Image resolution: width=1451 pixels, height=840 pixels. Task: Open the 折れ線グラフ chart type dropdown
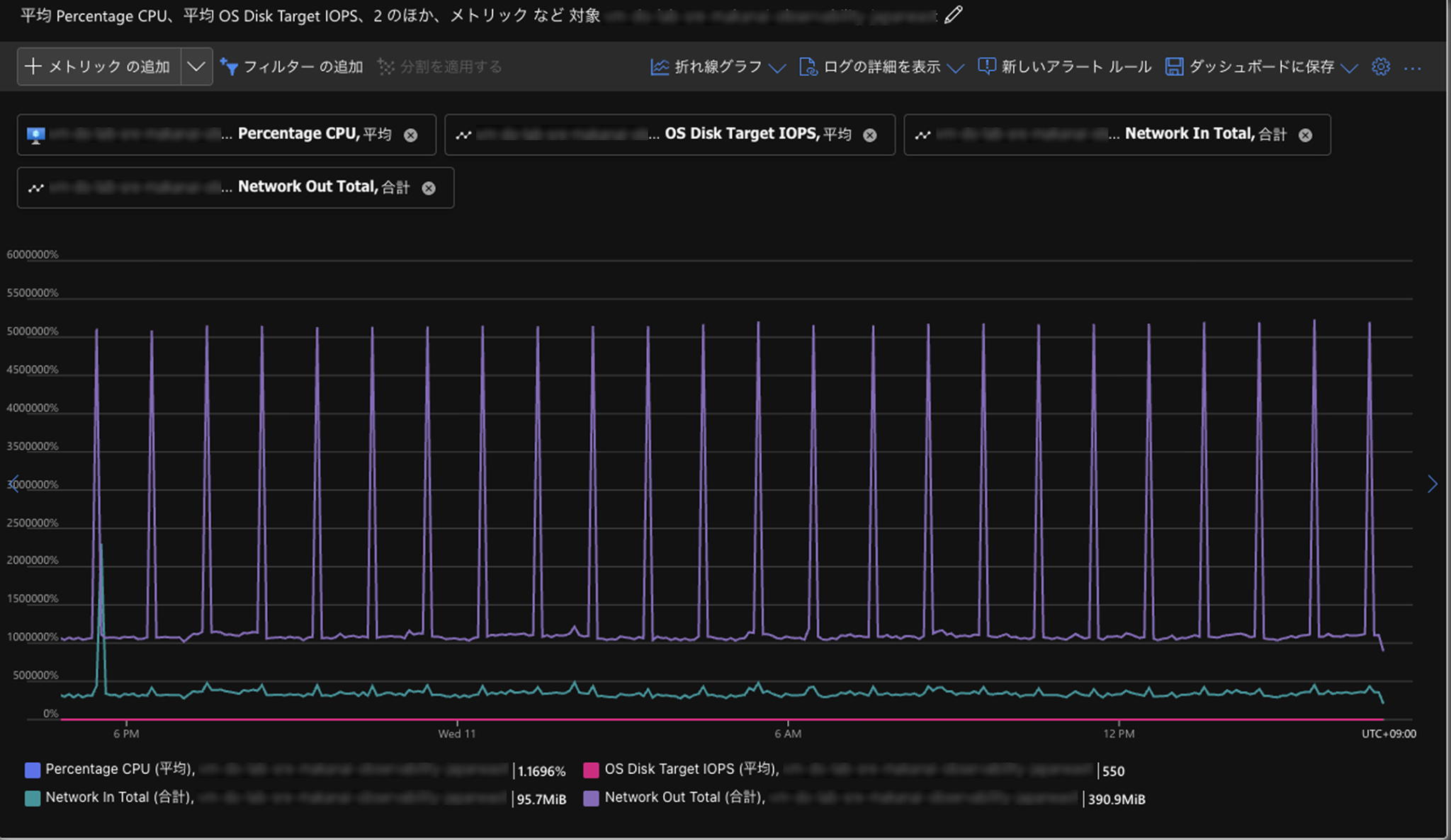click(x=777, y=68)
